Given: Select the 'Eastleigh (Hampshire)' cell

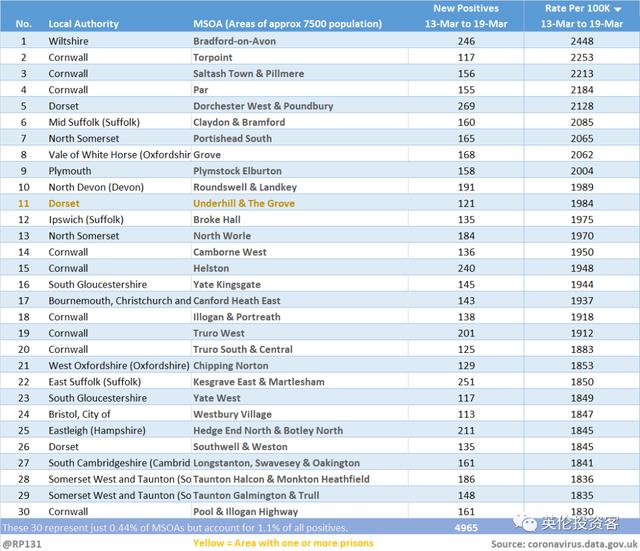Looking at the screenshot, I should (97, 431).
